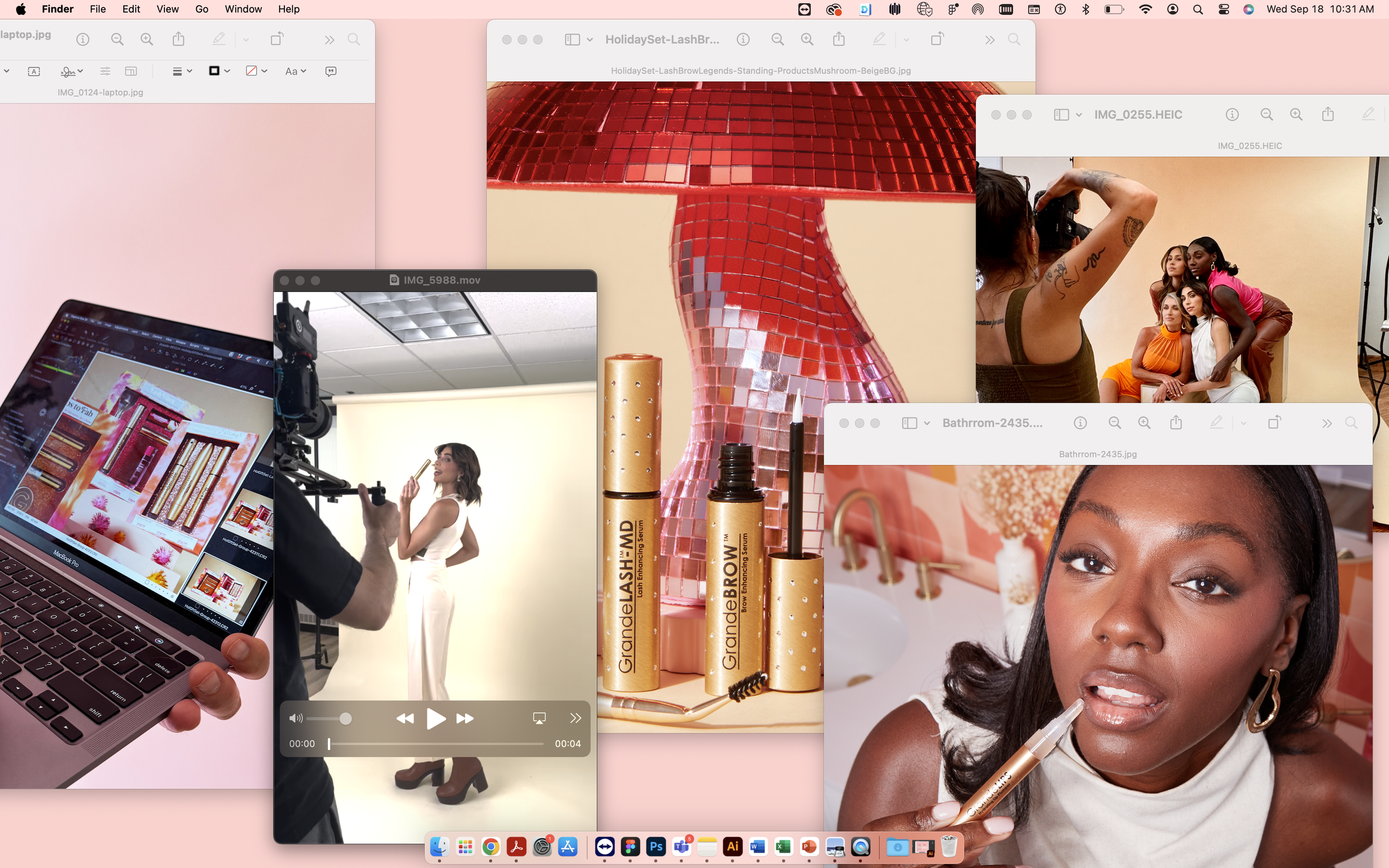
Task: Zoom out the HolidaySet-LashBrow image
Action: click(x=777, y=39)
